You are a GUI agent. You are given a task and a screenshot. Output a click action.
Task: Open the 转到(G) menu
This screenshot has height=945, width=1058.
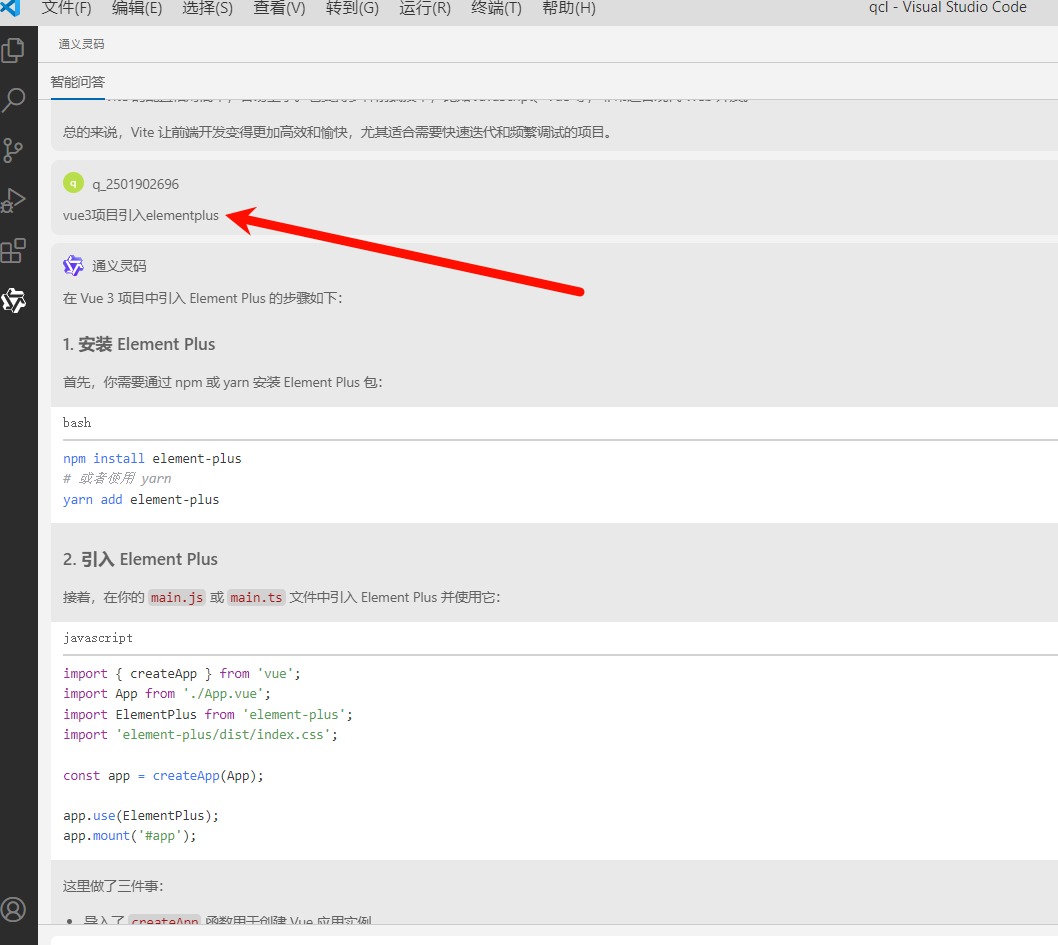click(352, 8)
